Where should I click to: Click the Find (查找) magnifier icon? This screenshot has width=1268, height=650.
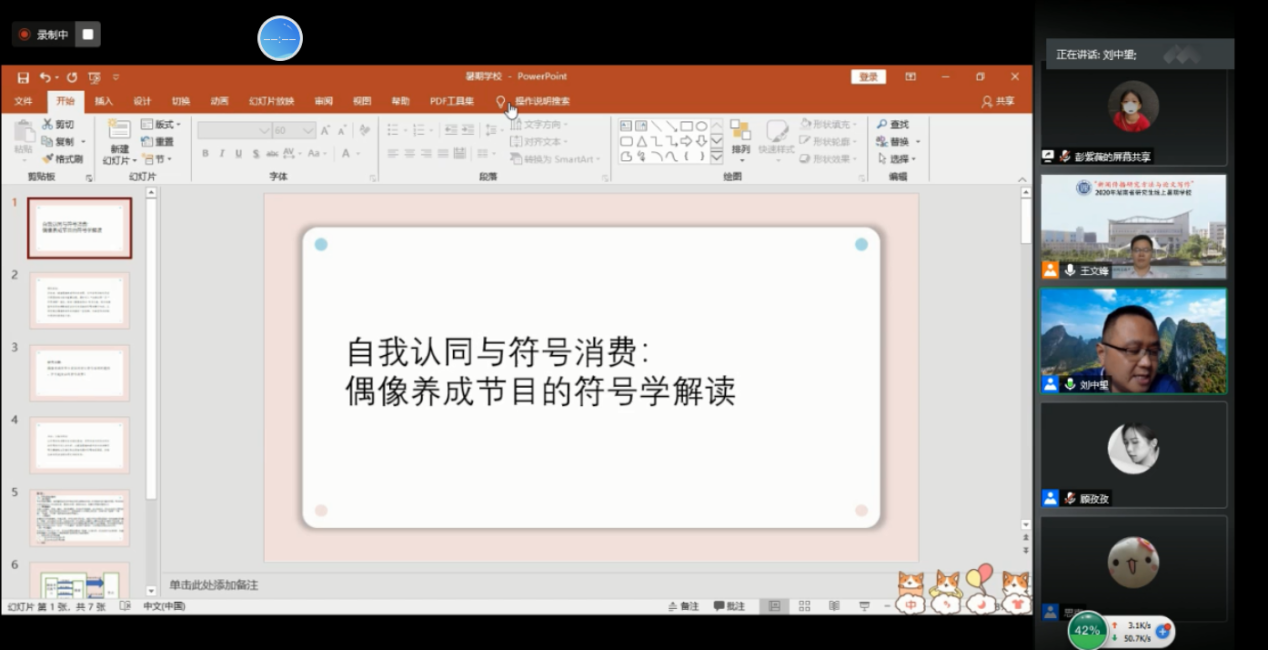click(x=882, y=124)
